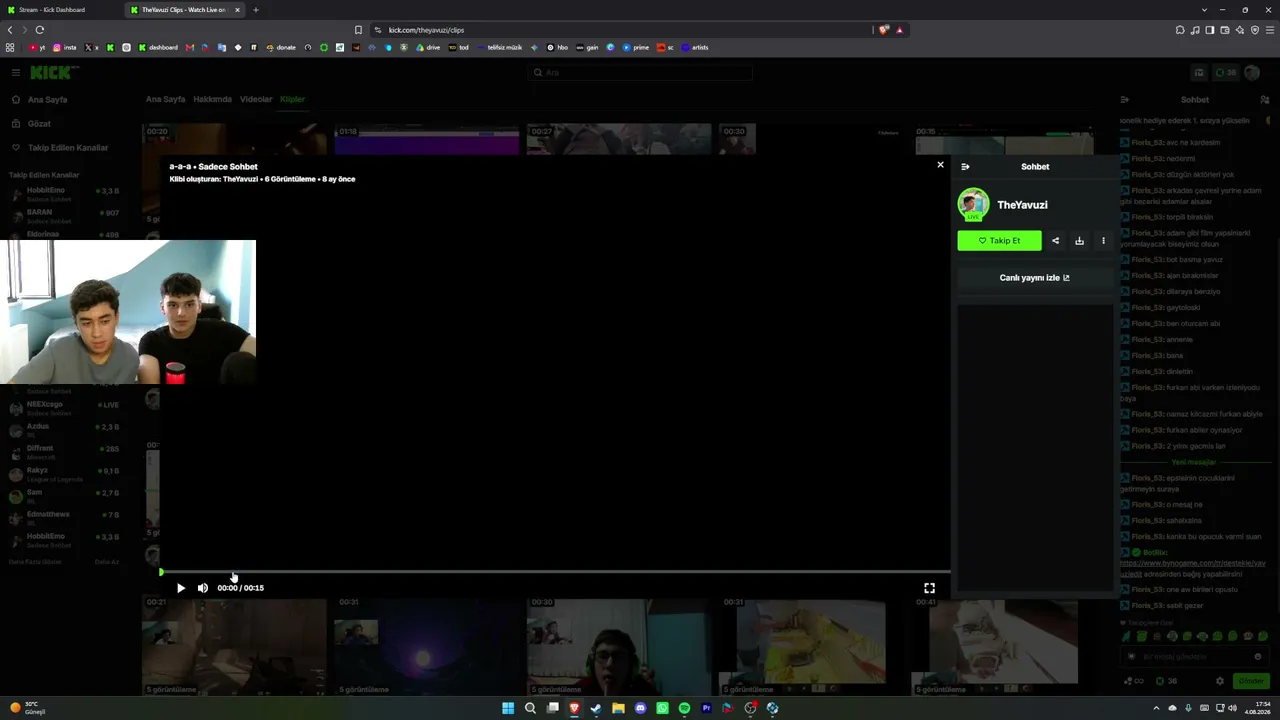Open the clip's three-dot options menu

pos(1103,241)
